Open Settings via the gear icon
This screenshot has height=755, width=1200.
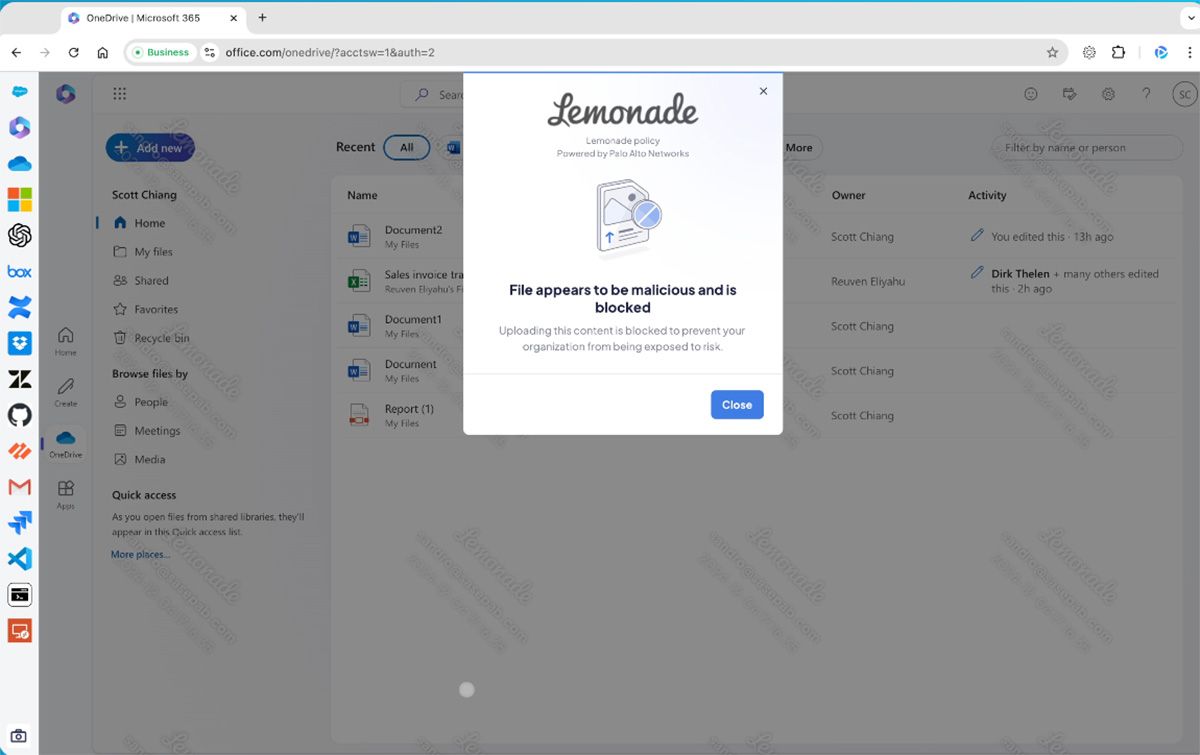(1108, 93)
